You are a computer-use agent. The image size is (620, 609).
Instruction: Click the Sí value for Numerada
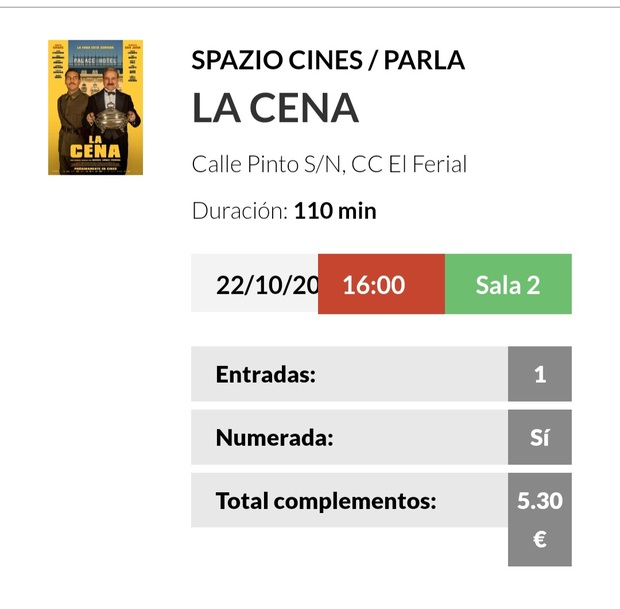click(x=540, y=437)
